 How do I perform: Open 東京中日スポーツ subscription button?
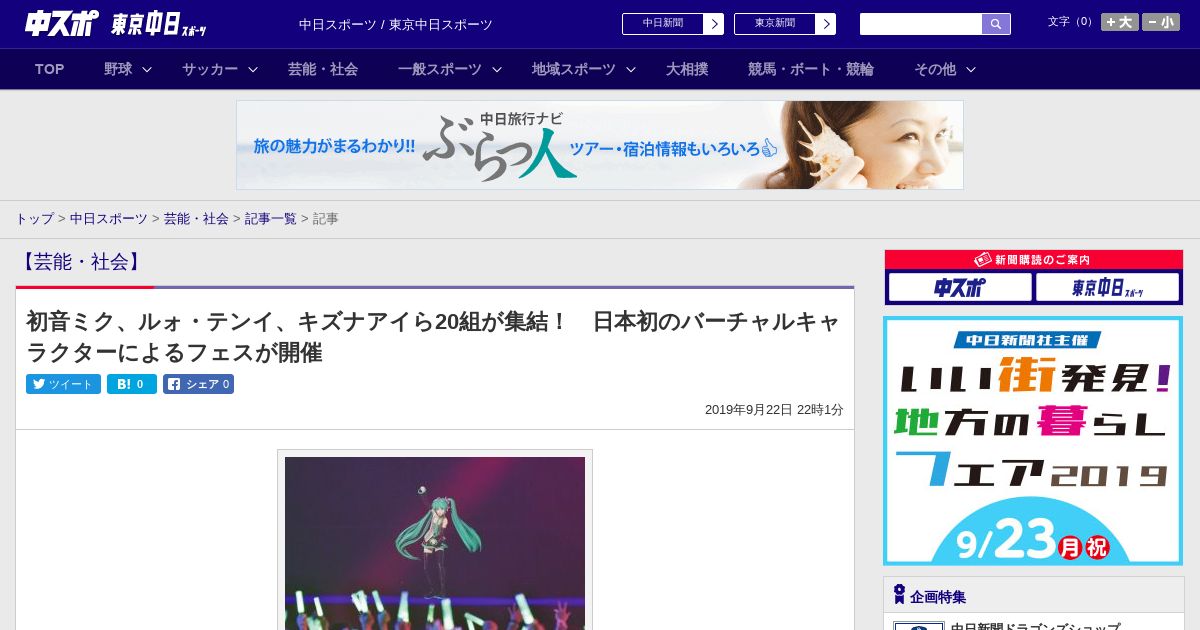(1107, 288)
